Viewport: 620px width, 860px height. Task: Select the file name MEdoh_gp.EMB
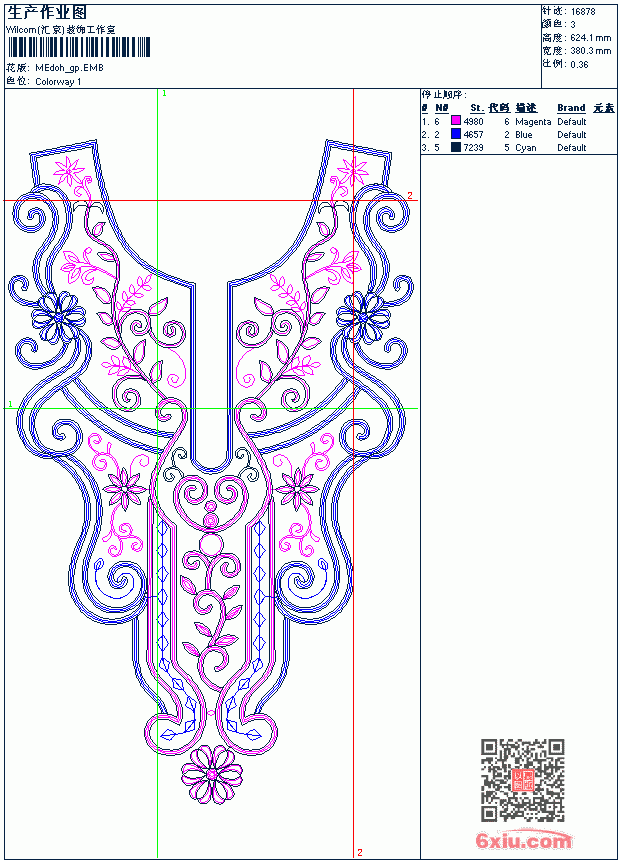pyautogui.click(x=69, y=68)
